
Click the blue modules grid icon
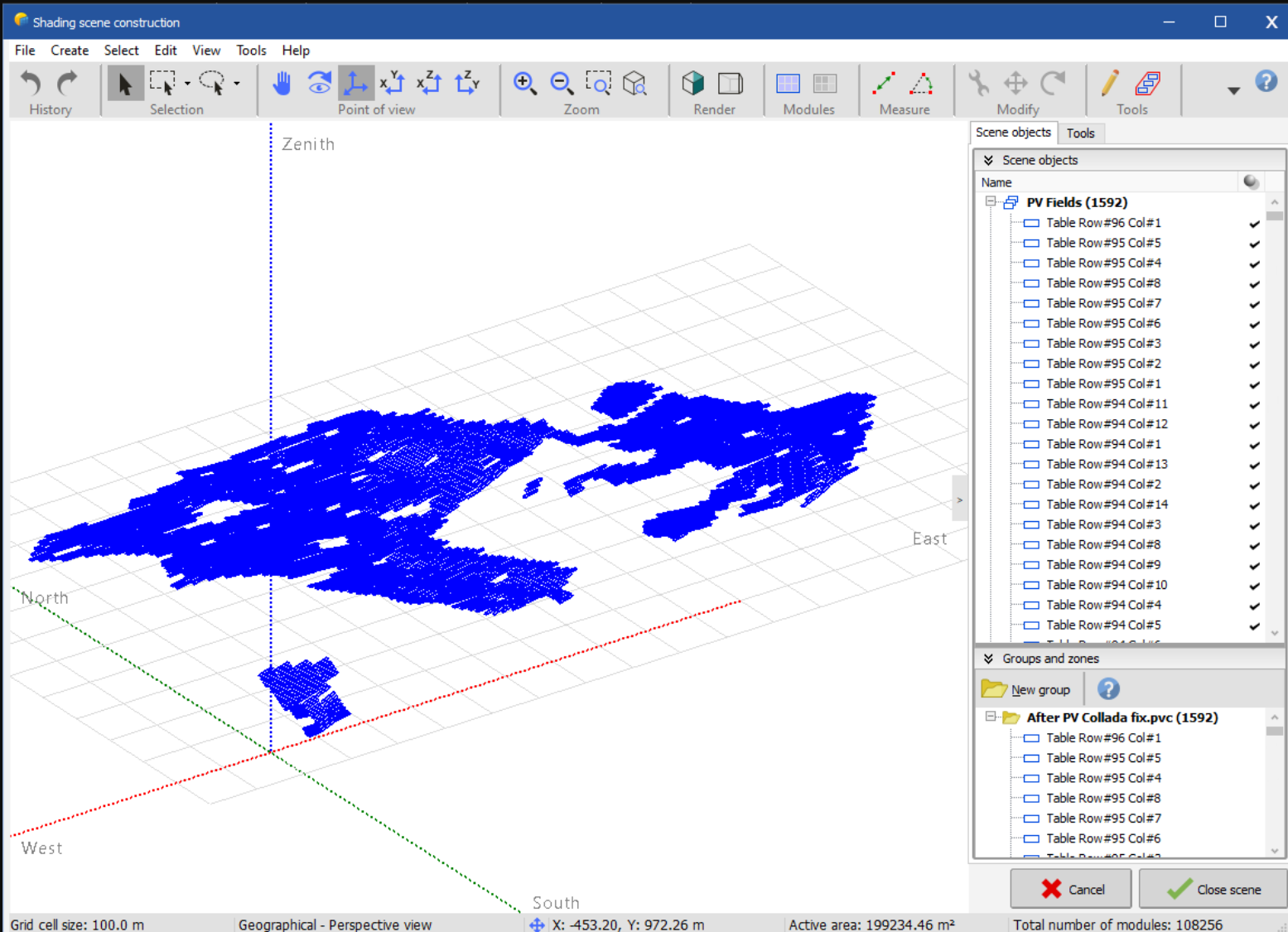788,84
